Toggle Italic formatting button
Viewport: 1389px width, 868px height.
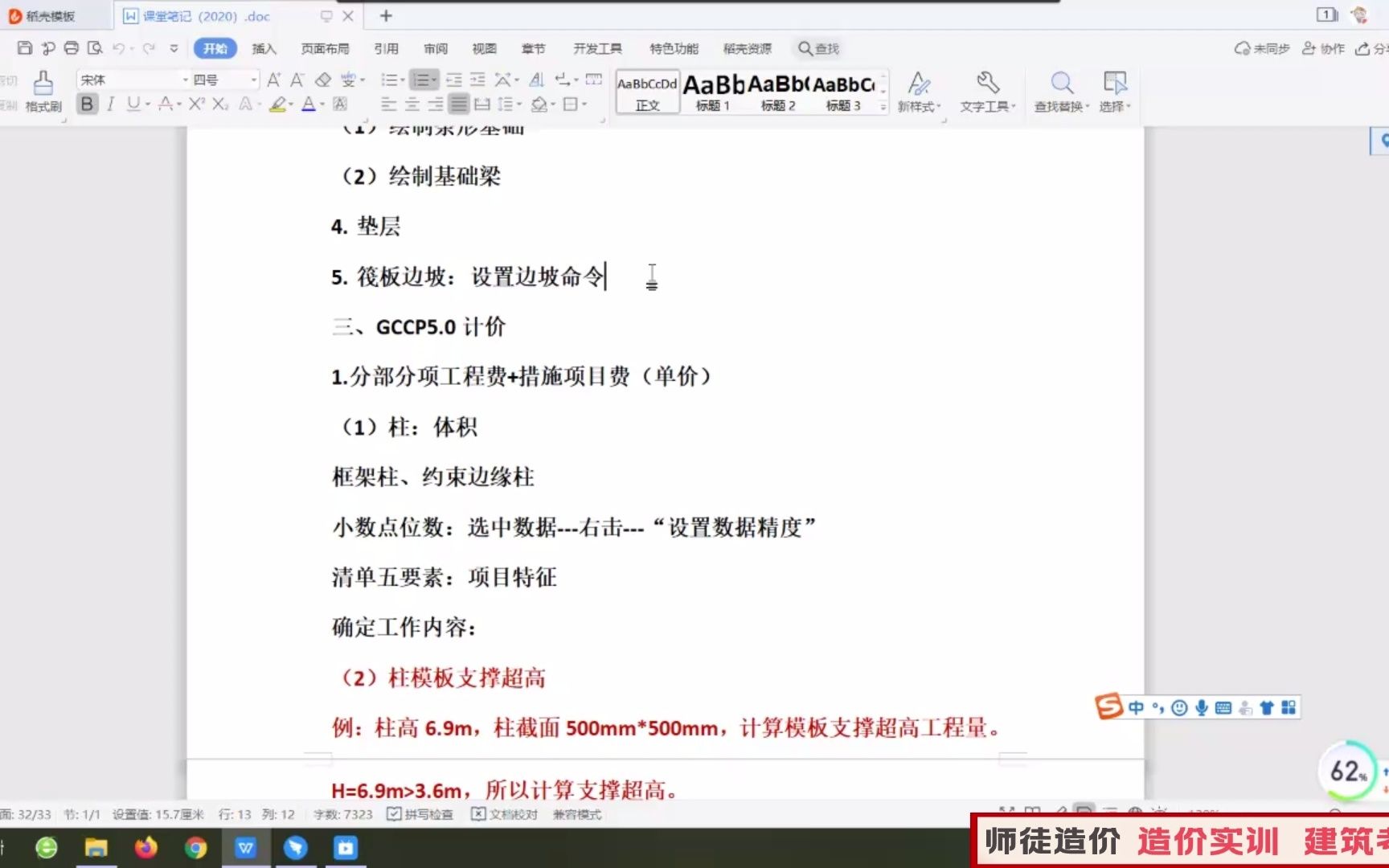coord(110,104)
